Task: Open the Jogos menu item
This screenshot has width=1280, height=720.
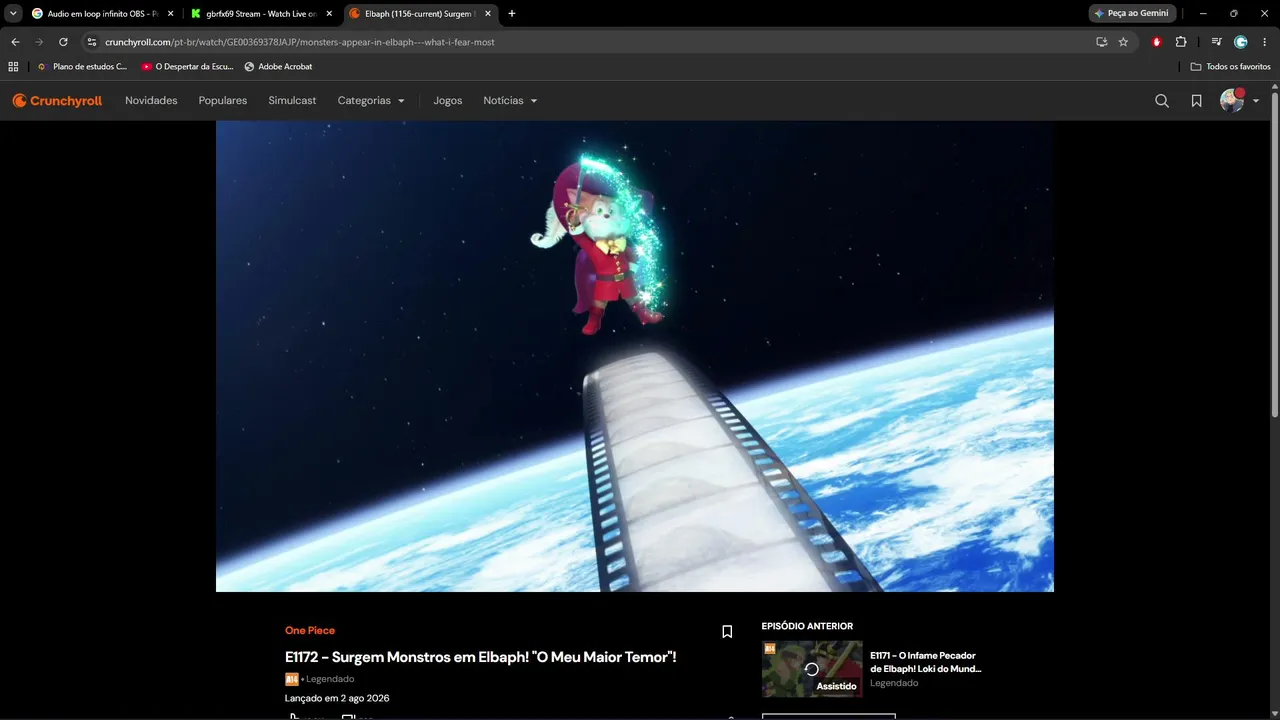Action: coord(448,101)
